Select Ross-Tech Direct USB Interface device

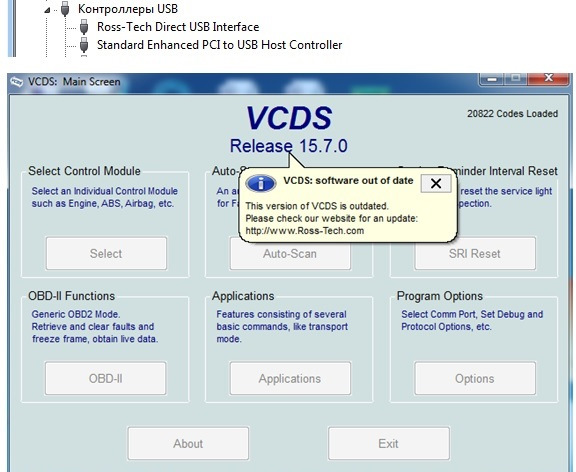click(x=178, y=27)
